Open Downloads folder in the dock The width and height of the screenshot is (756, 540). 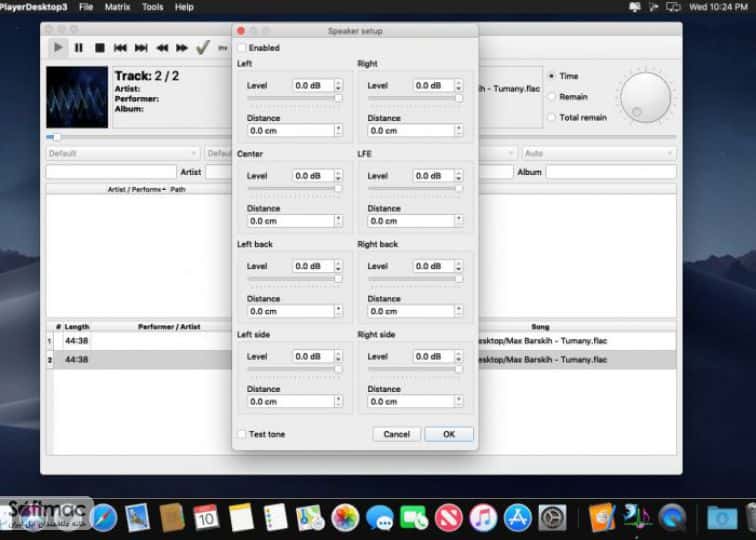[x=722, y=518]
